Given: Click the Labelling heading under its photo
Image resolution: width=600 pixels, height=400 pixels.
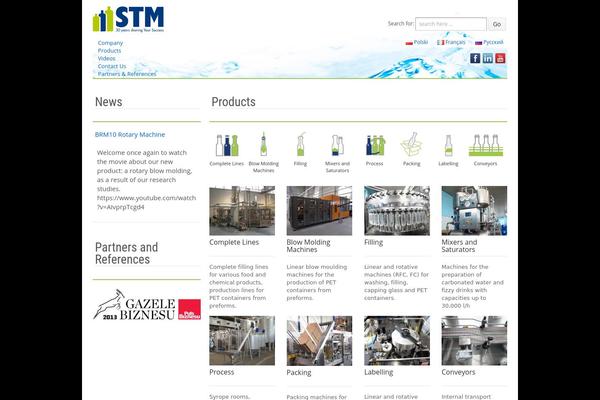Looking at the screenshot, I should click(378, 372).
